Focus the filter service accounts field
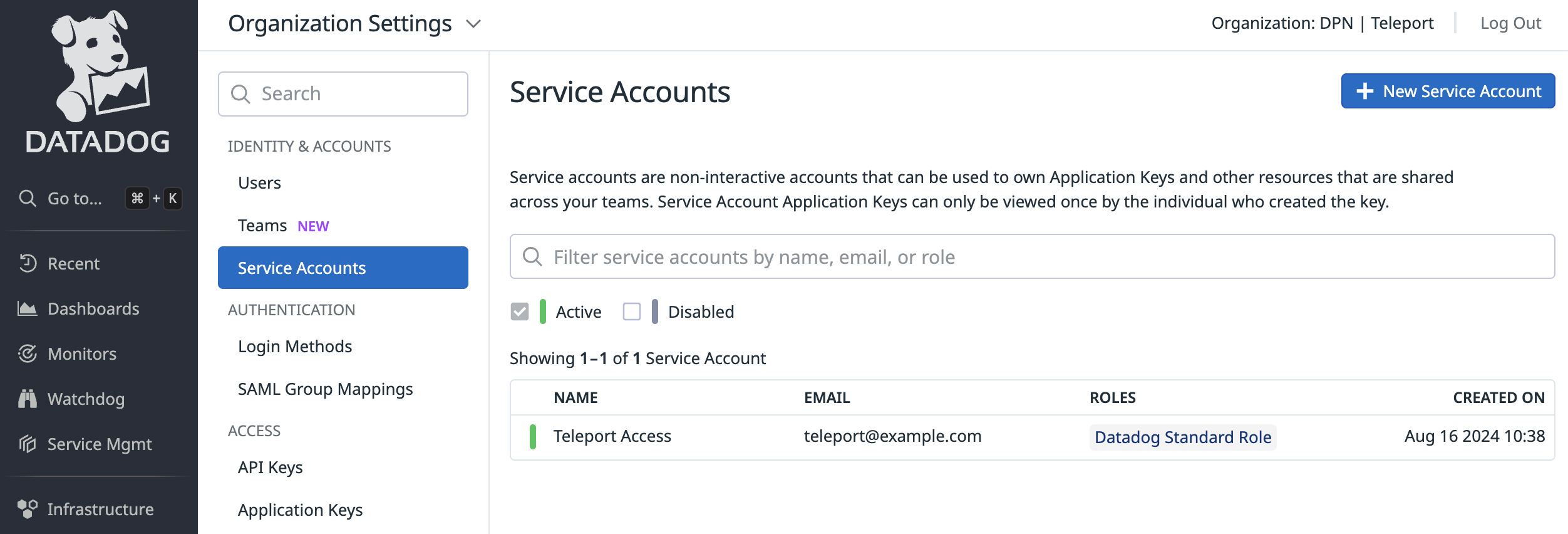Image resolution: width=1568 pixels, height=534 pixels. pos(1032,257)
